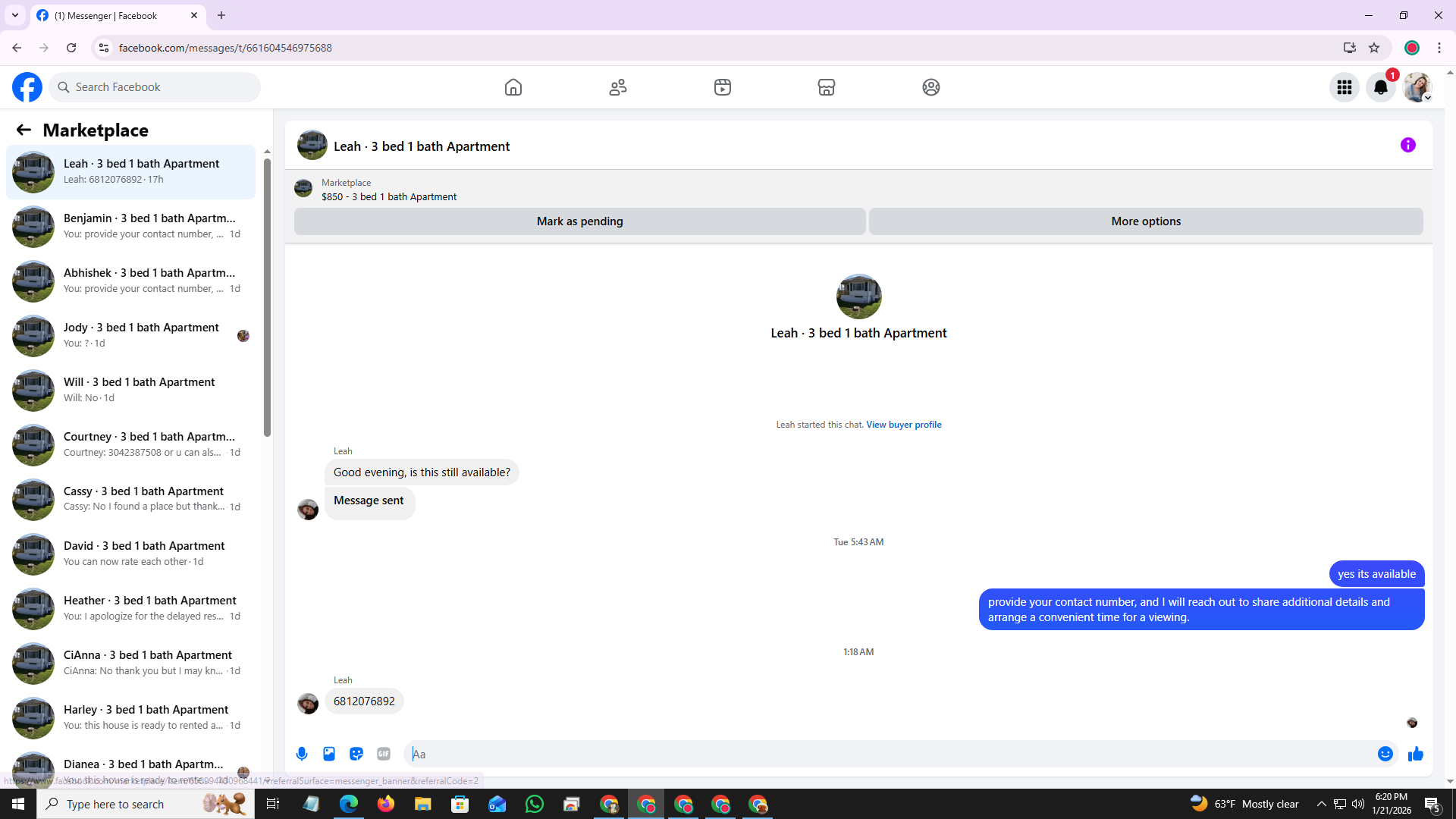Viewport: 1456px width, 819px height.
Task: Switch to Marketplace tab in top navigation
Action: [x=826, y=87]
